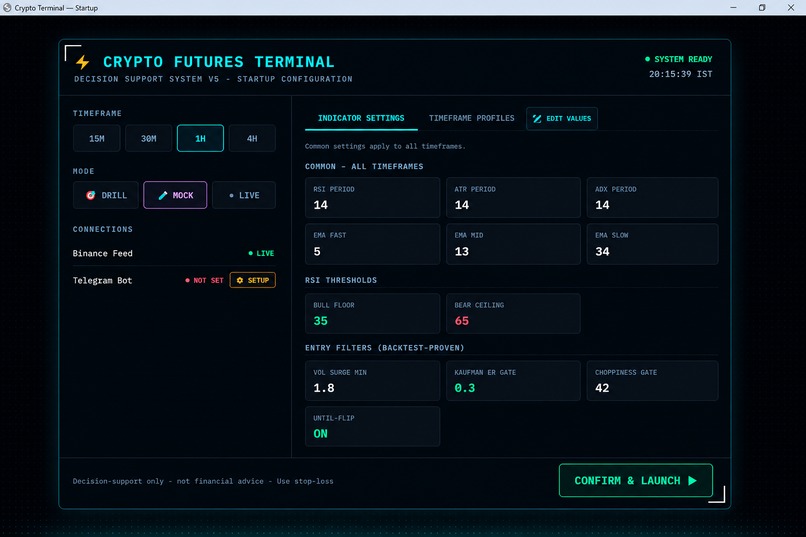Open the Indicator Settings tab
Screen dimensions: 806x537
click(x=361, y=118)
